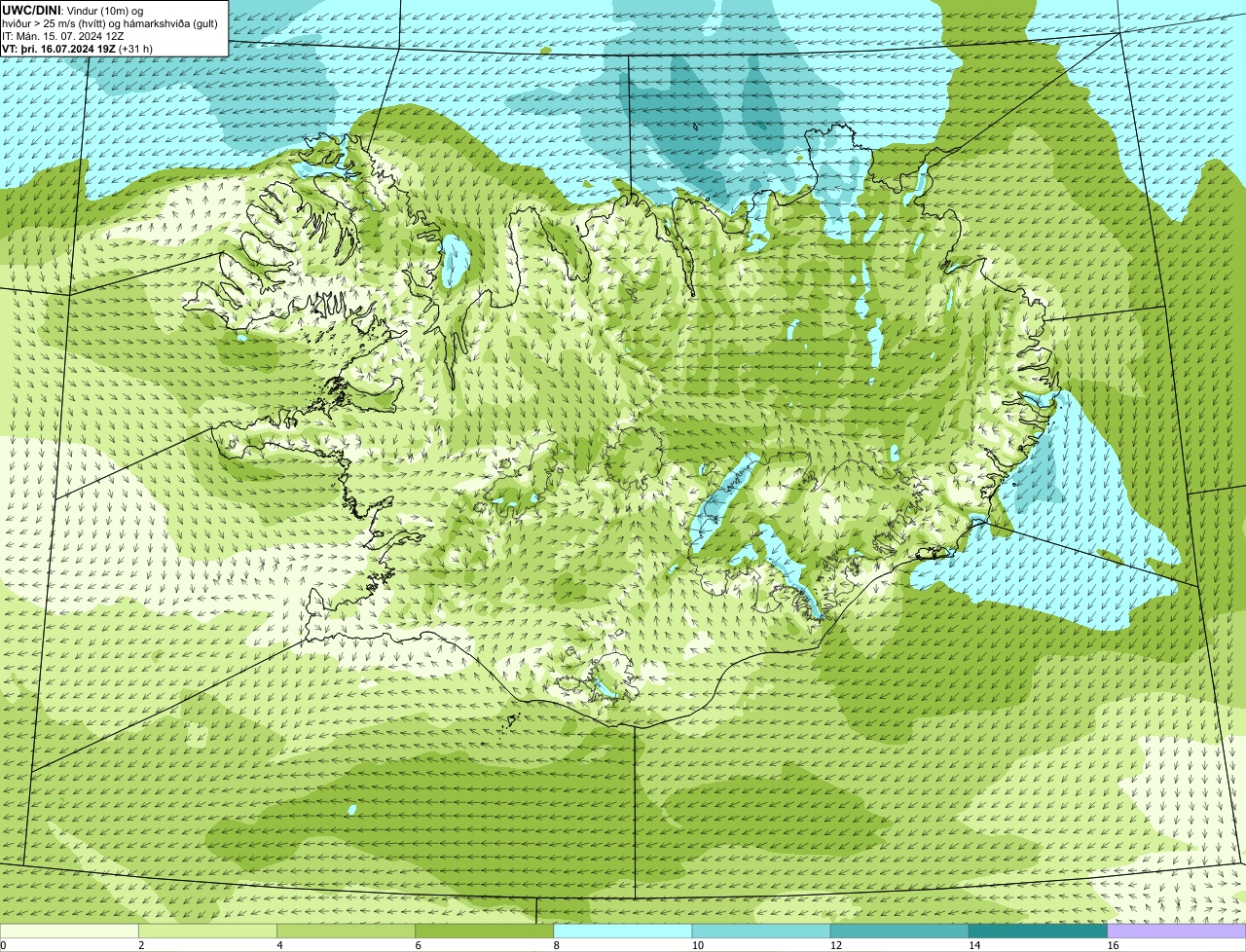Click the 'hviður > 25 m/s (hvítt)' description line
1246x952 pixels.
pyautogui.click(x=110, y=22)
